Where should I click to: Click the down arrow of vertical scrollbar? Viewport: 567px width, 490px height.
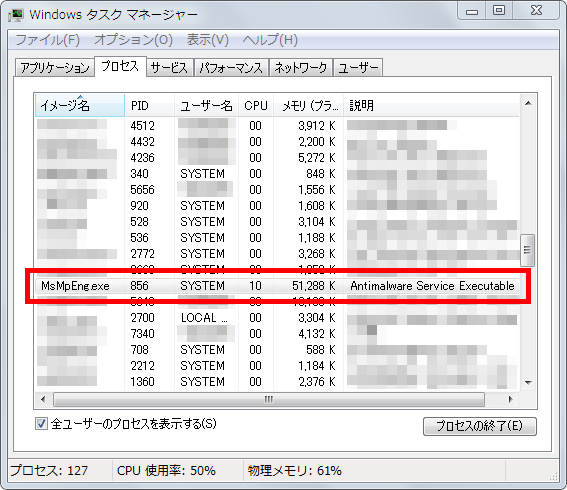tap(528, 383)
